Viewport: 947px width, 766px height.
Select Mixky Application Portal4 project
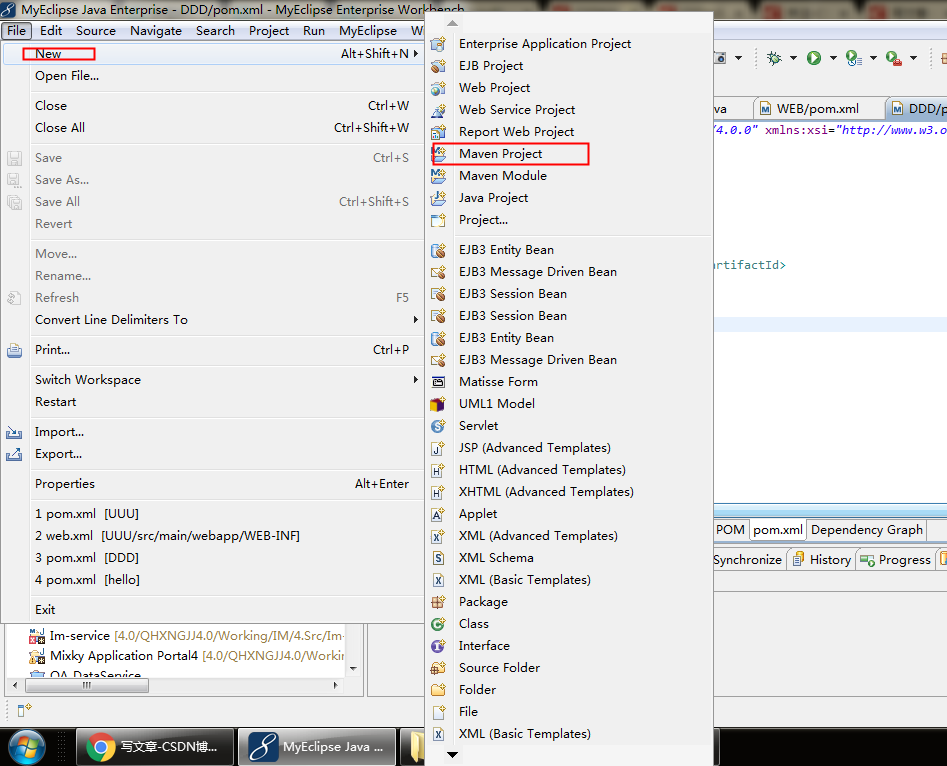(187, 656)
